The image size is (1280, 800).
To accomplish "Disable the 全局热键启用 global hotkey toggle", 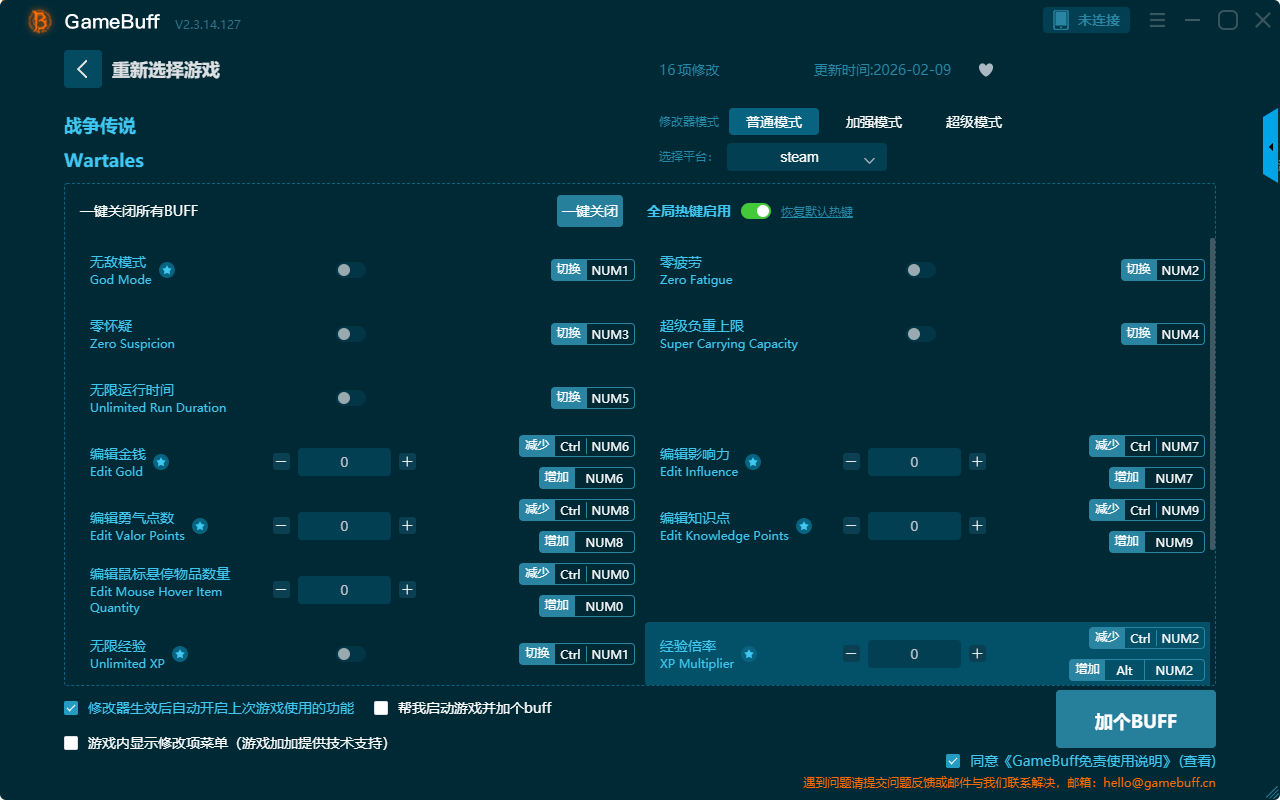I will [x=756, y=211].
